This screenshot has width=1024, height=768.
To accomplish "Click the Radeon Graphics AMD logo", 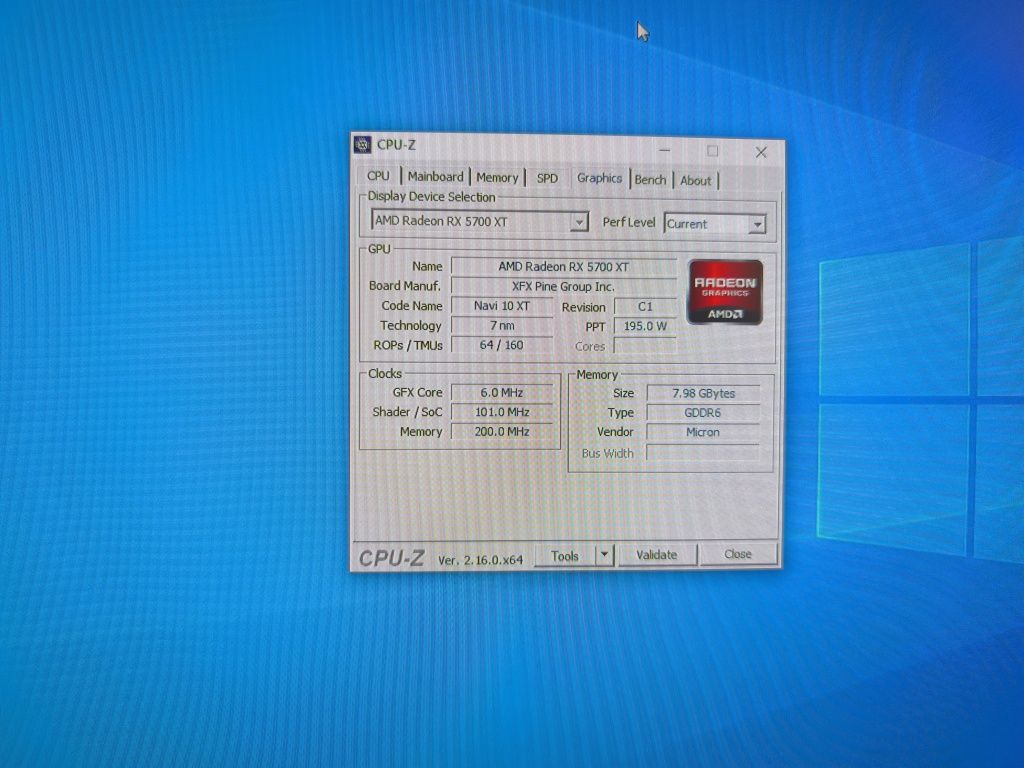I will click(725, 291).
